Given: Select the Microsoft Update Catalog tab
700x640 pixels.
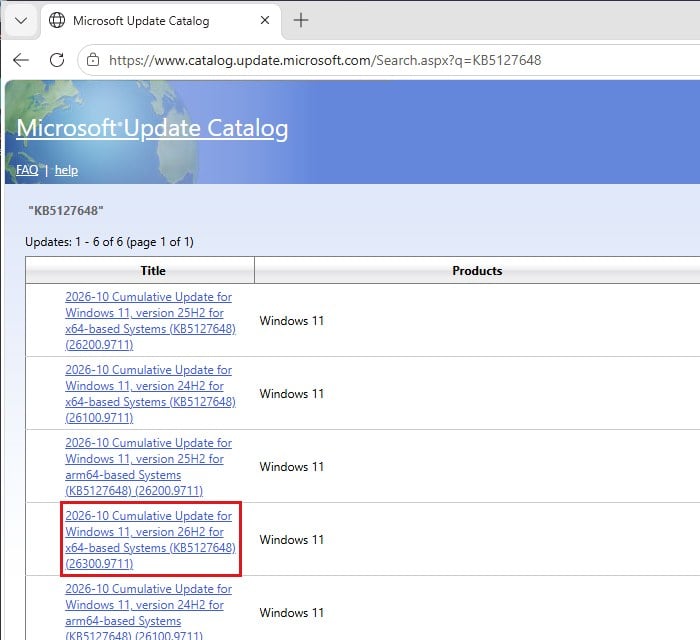Looking at the screenshot, I should (161, 21).
